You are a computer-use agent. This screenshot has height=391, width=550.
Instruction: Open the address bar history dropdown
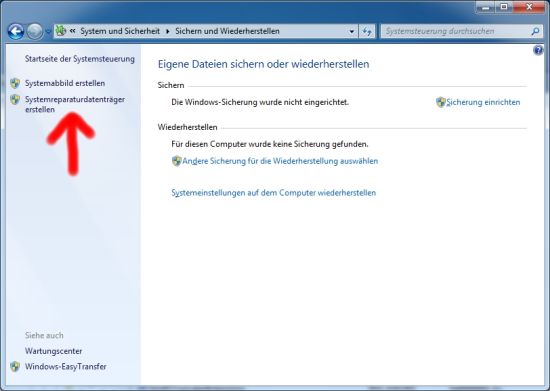coord(351,31)
